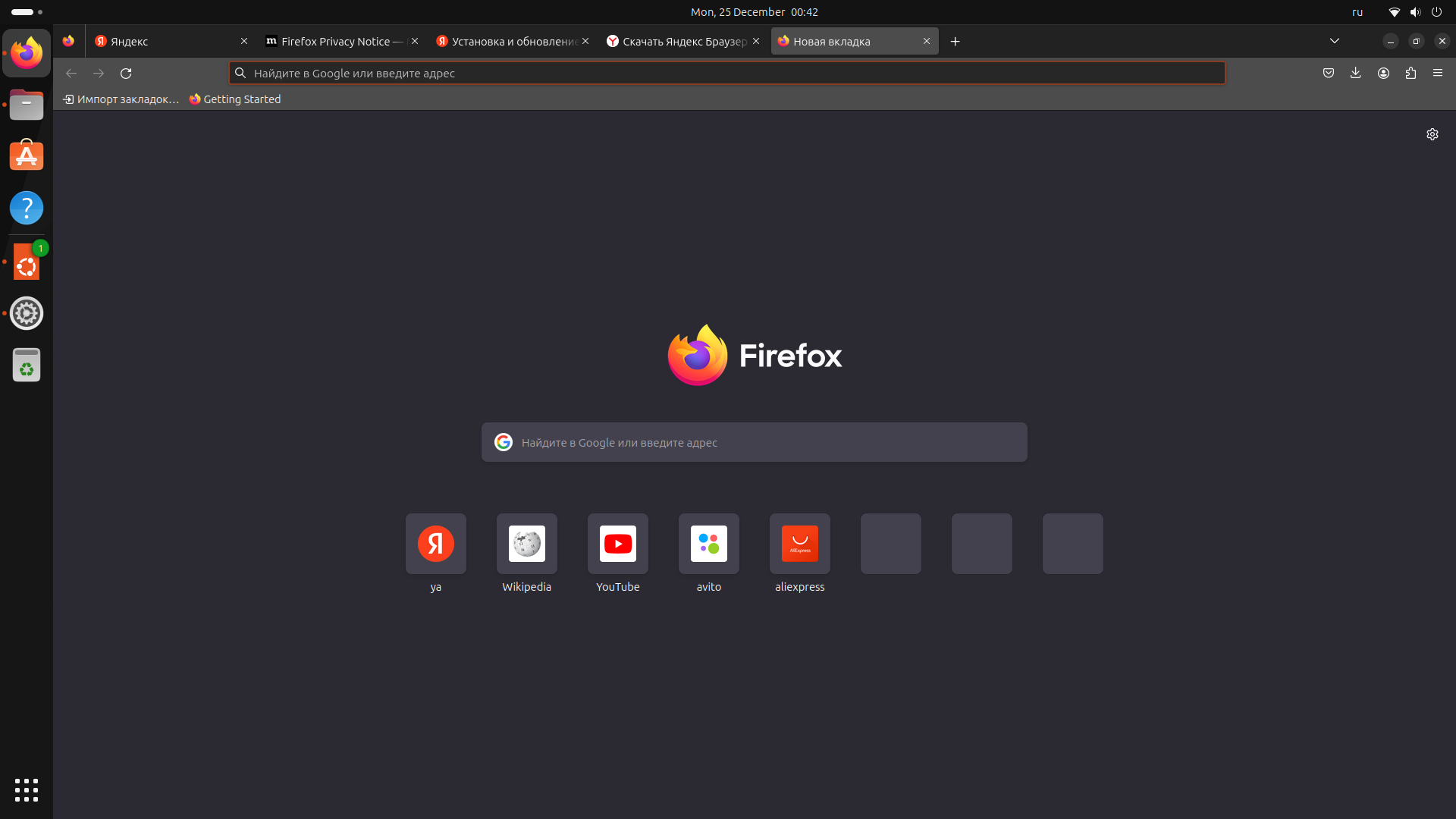Close the Firefox Privacy Notice tab
The width and height of the screenshot is (1456, 819).
coord(415,42)
